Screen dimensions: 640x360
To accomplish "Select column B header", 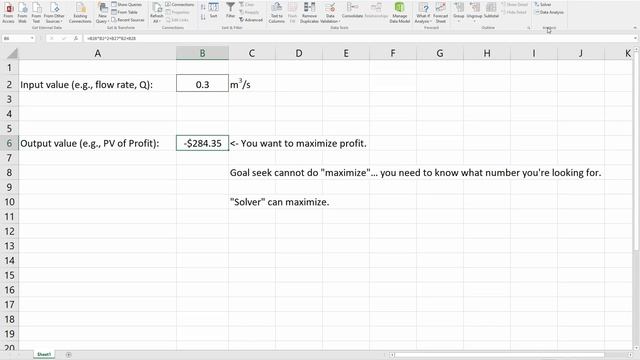I will click(x=202, y=53).
